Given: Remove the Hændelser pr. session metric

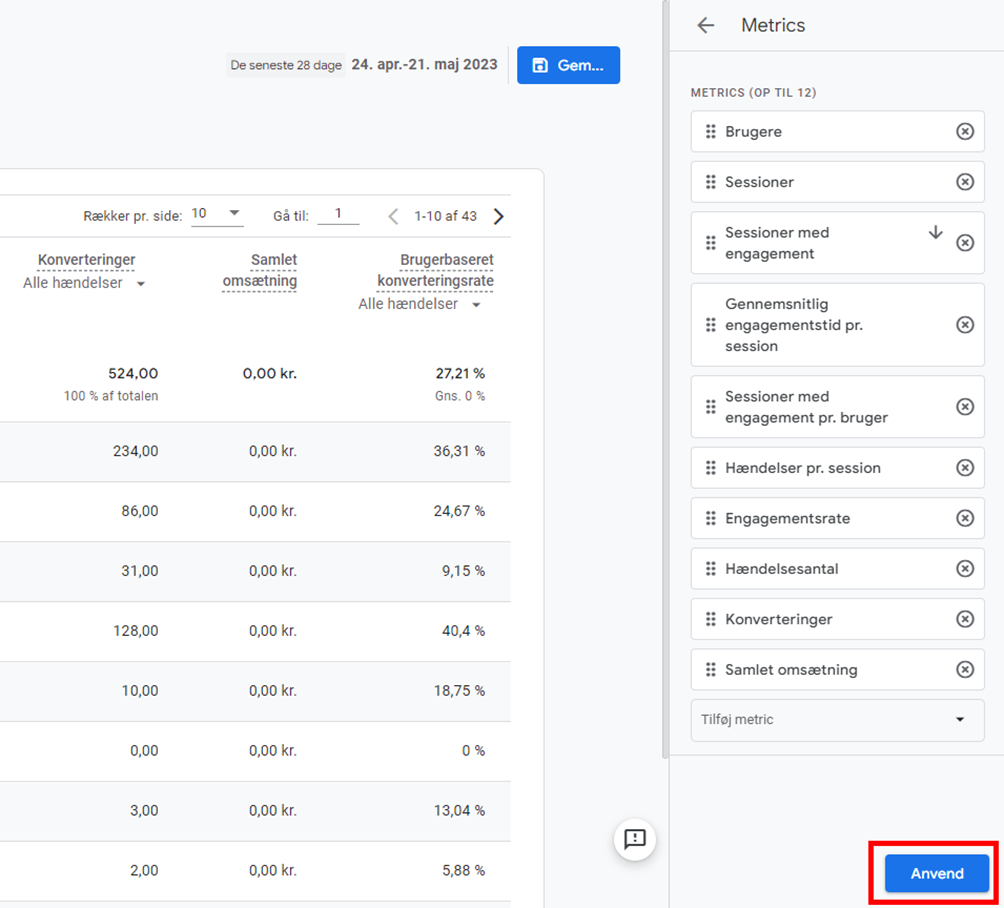Looking at the screenshot, I should point(964,467).
